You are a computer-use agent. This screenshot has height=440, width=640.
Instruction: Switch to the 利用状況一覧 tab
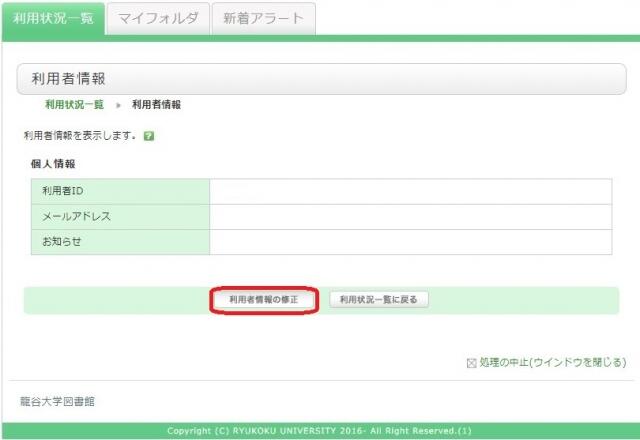(x=53, y=18)
